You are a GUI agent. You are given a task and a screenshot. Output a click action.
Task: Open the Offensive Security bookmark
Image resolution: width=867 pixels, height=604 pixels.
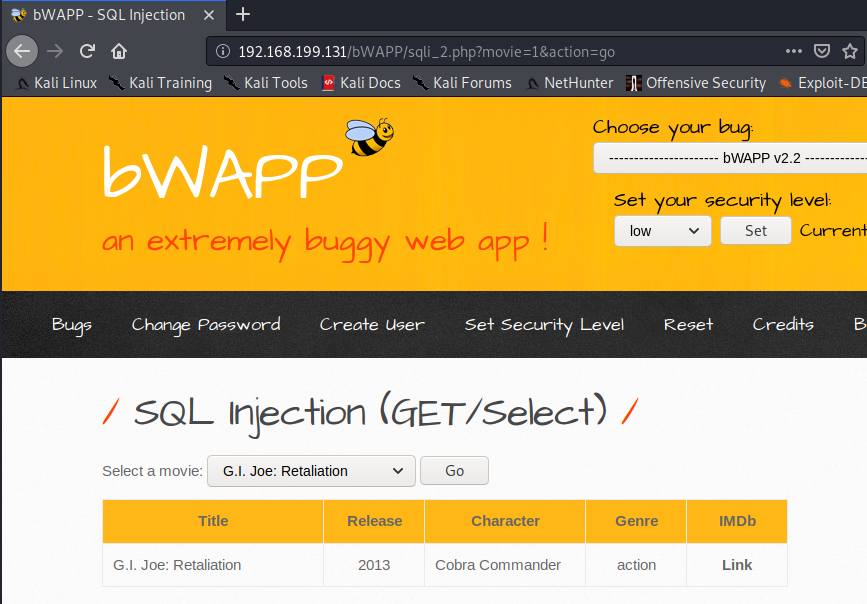point(696,83)
